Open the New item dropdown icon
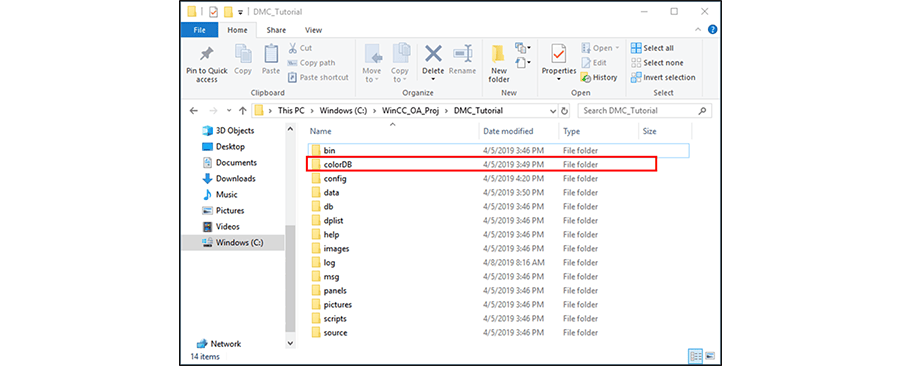 522,48
